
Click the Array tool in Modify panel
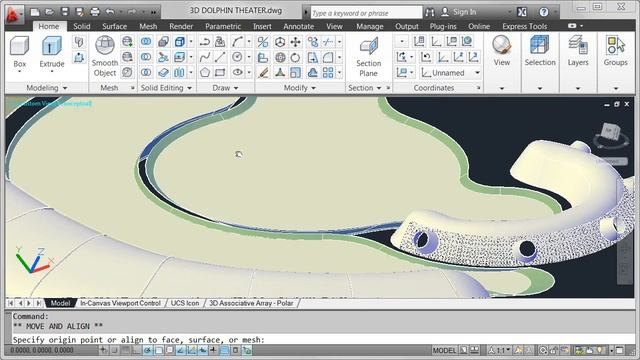point(328,73)
